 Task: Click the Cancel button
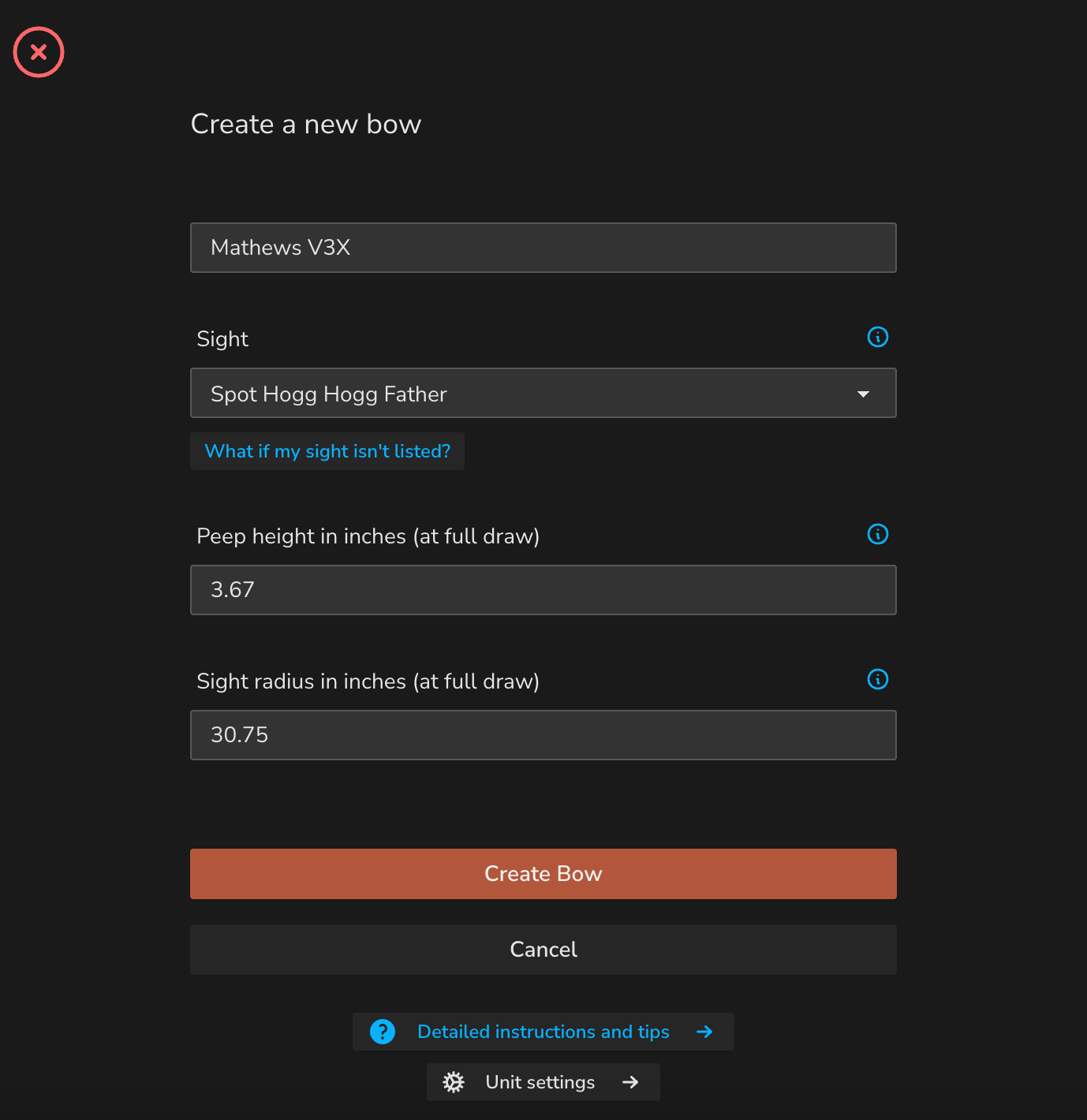click(543, 950)
